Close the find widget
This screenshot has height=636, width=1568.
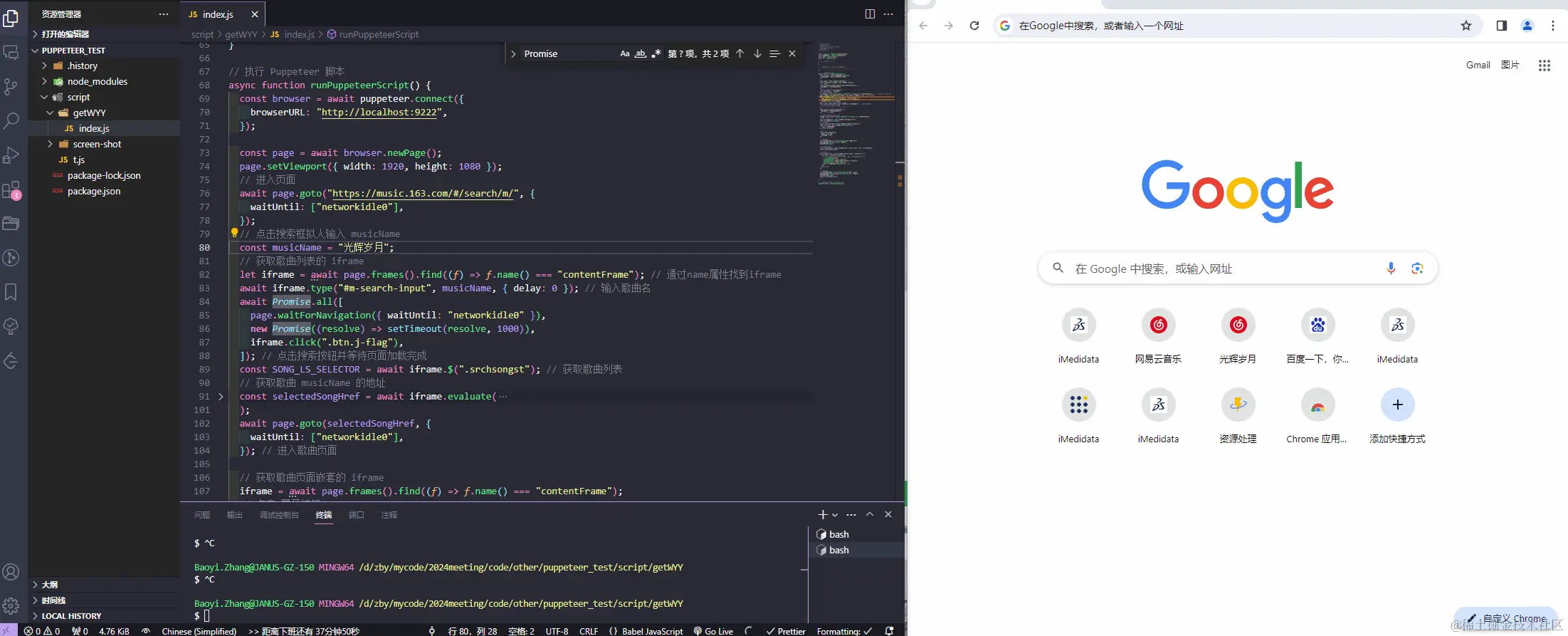[792, 53]
